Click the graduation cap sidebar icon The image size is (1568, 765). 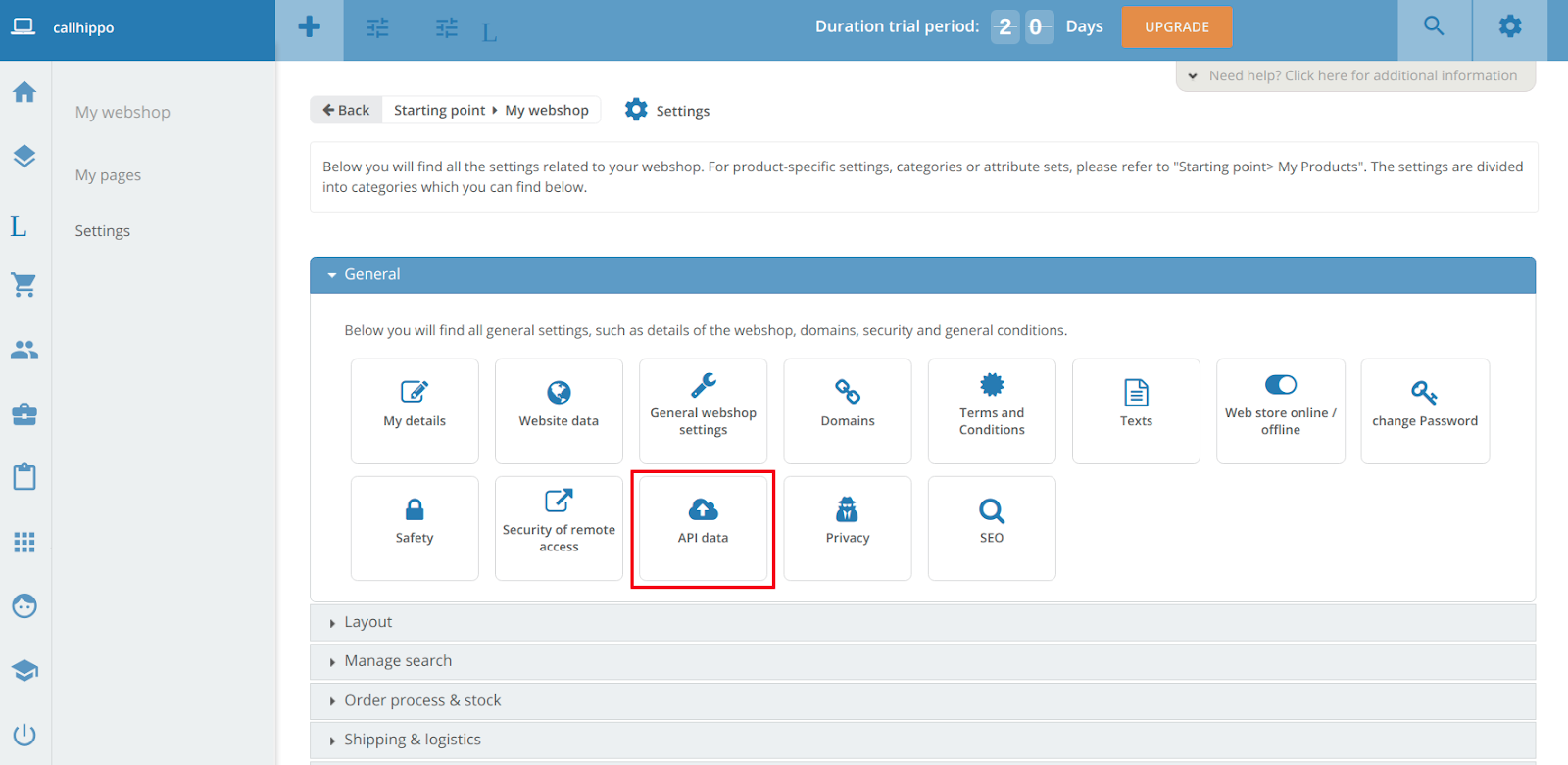pos(24,671)
